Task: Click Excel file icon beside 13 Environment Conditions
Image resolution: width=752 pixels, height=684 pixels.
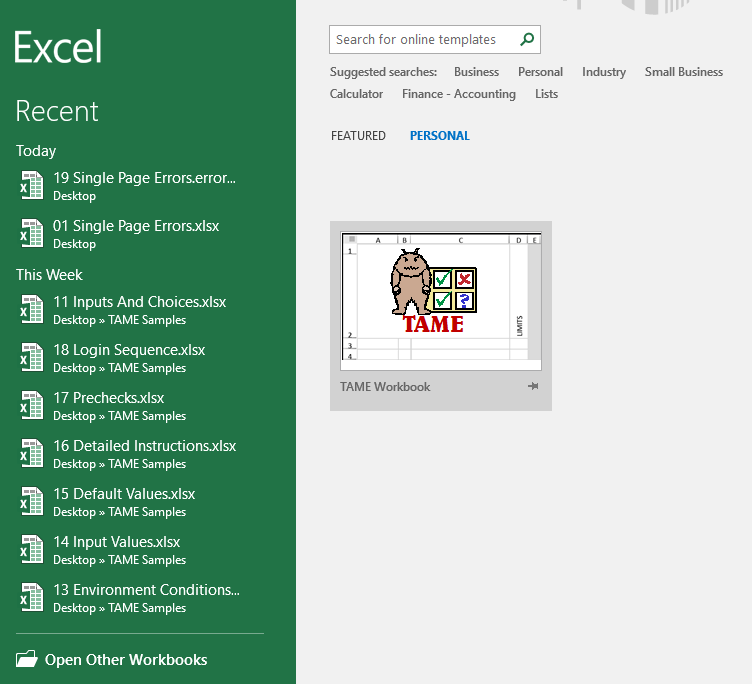Action: pos(32,597)
